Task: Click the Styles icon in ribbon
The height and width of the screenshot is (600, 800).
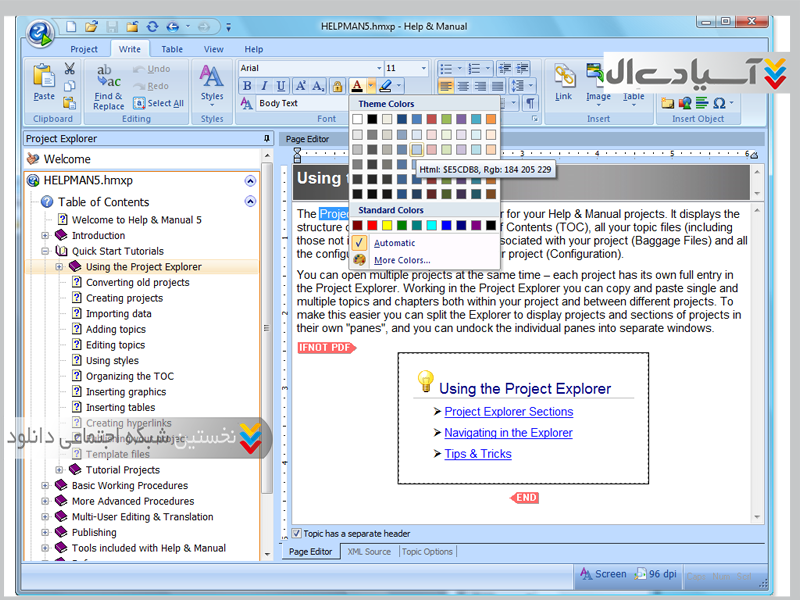Action: point(211,82)
